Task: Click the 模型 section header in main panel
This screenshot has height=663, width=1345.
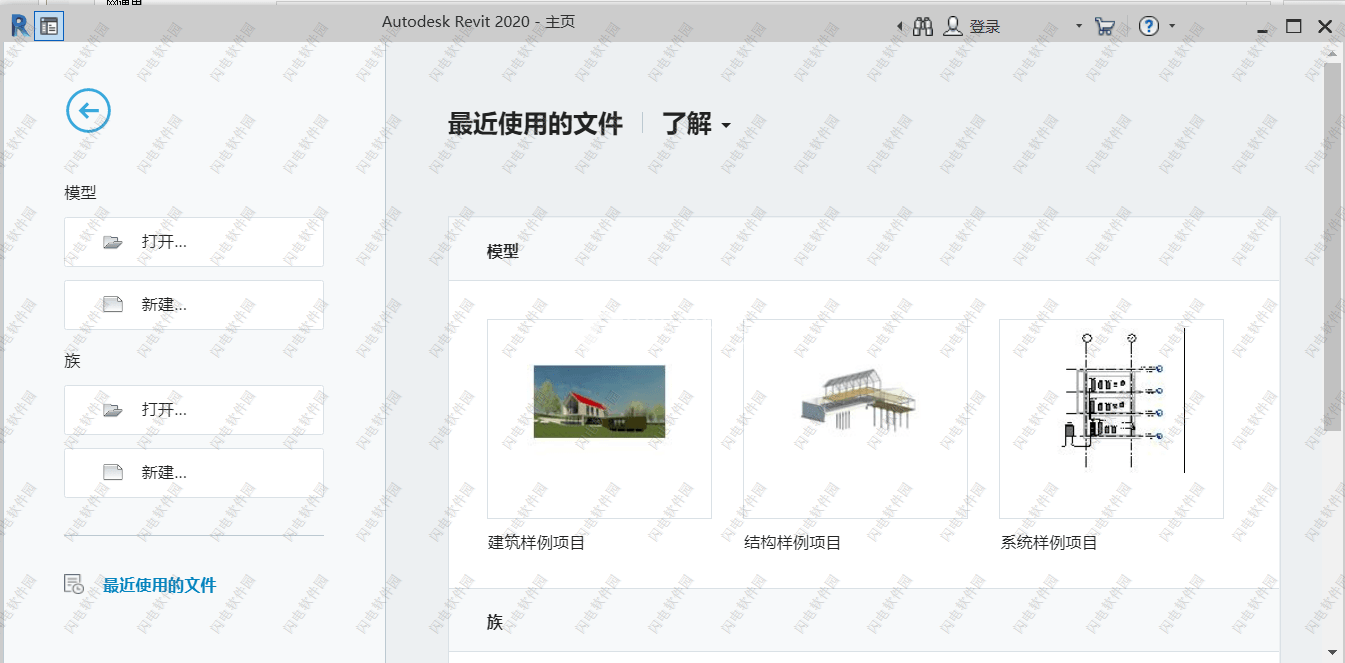Action: pyautogui.click(x=503, y=251)
